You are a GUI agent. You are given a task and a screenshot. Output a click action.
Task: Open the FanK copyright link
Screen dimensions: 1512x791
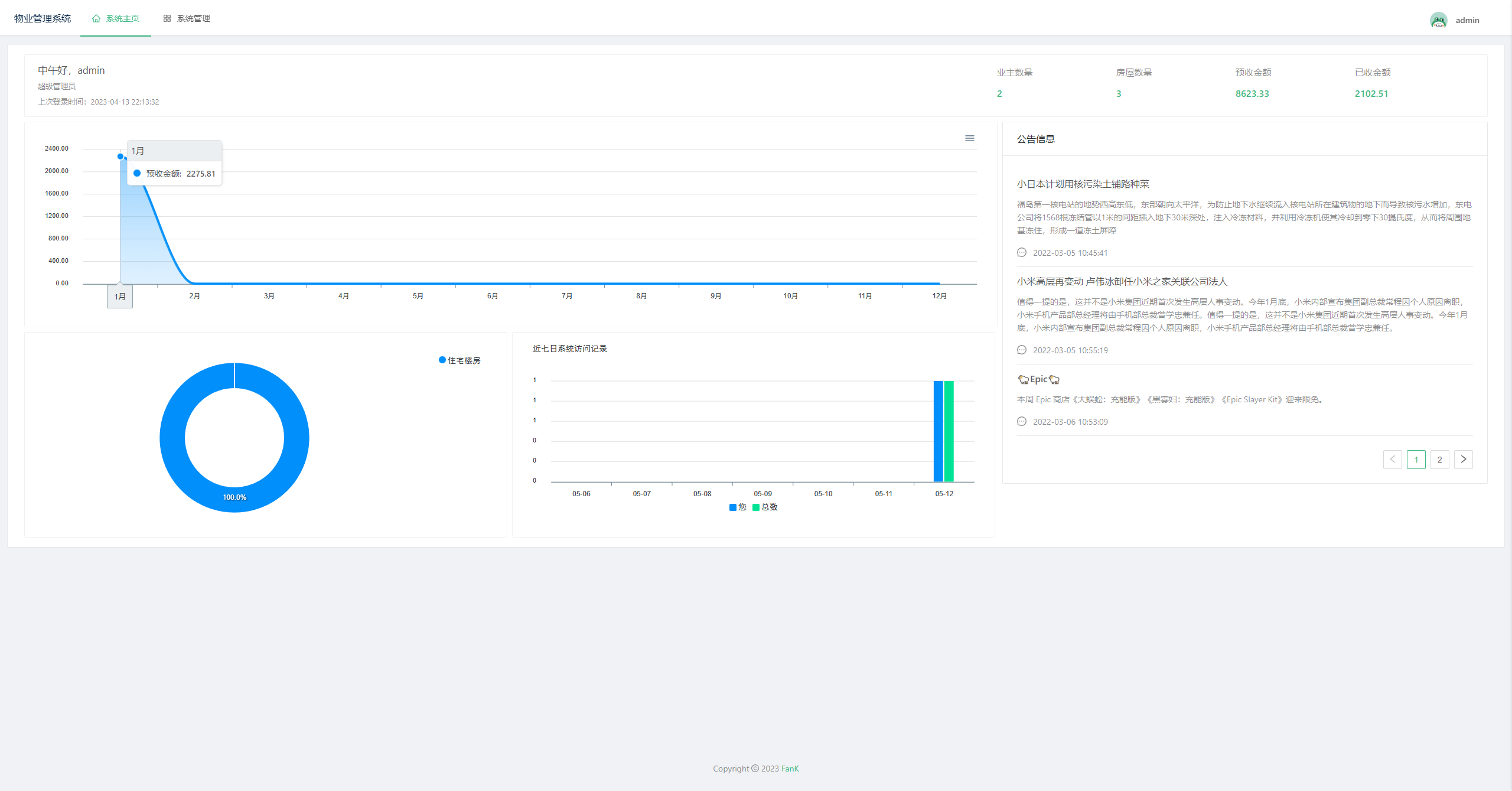click(x=790, y=769)
